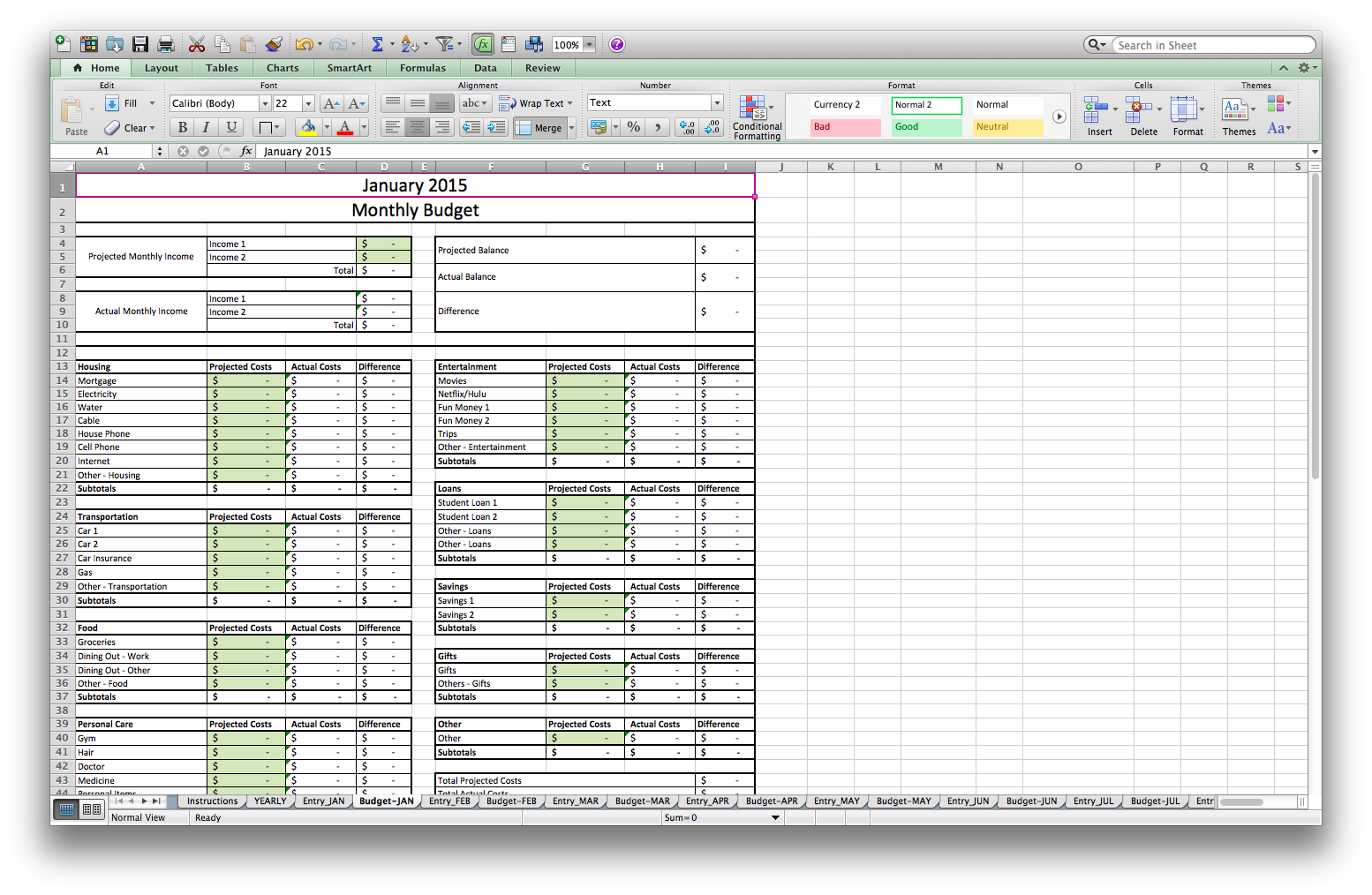Click the Filter funnel icon
Image resolution: width=1372 pixels, height=895 pixels.
444,44
